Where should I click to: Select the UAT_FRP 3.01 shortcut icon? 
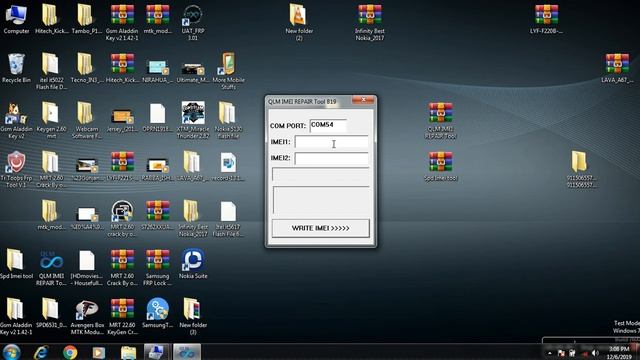(x=193, y=22)
